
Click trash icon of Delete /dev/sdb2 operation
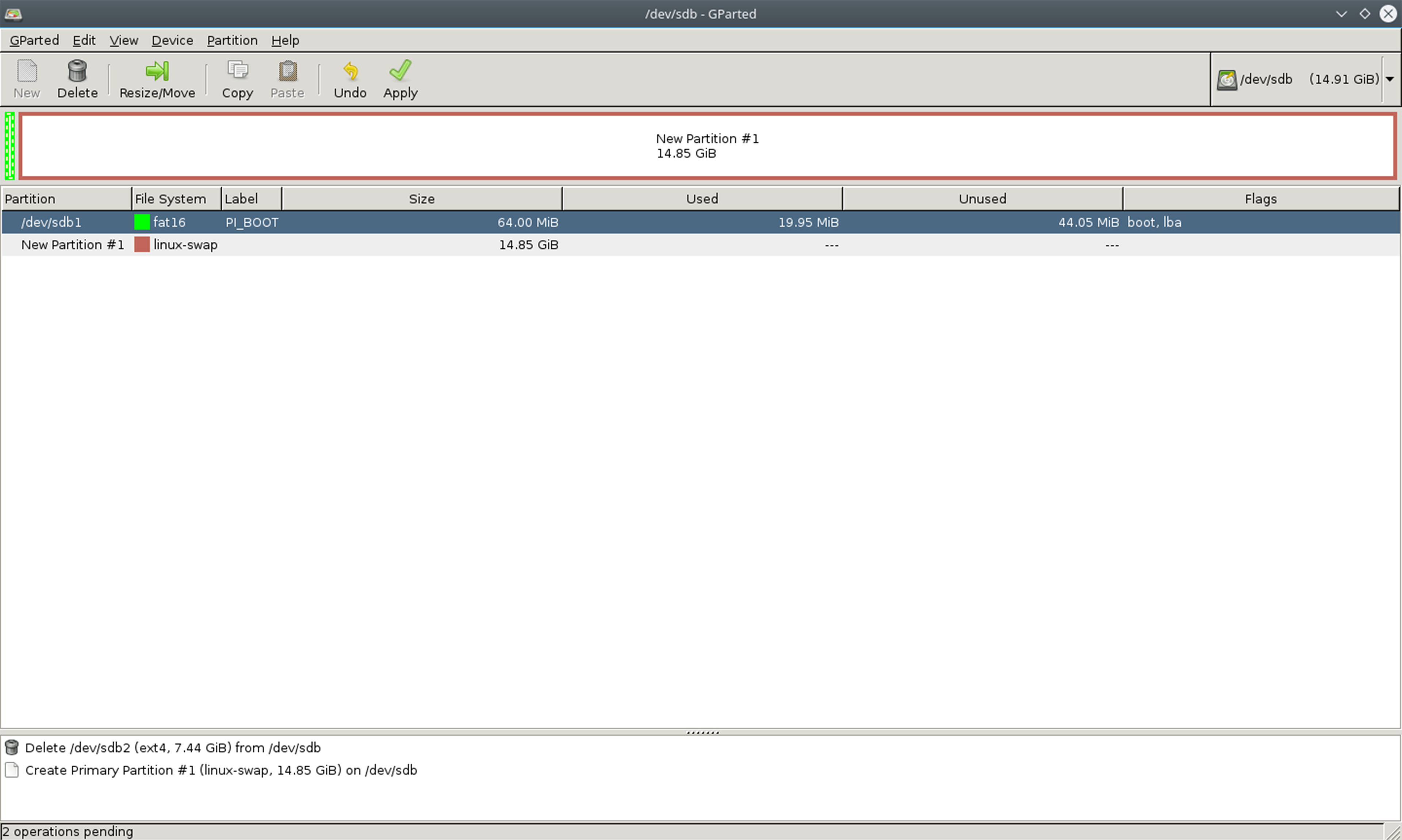11,748
